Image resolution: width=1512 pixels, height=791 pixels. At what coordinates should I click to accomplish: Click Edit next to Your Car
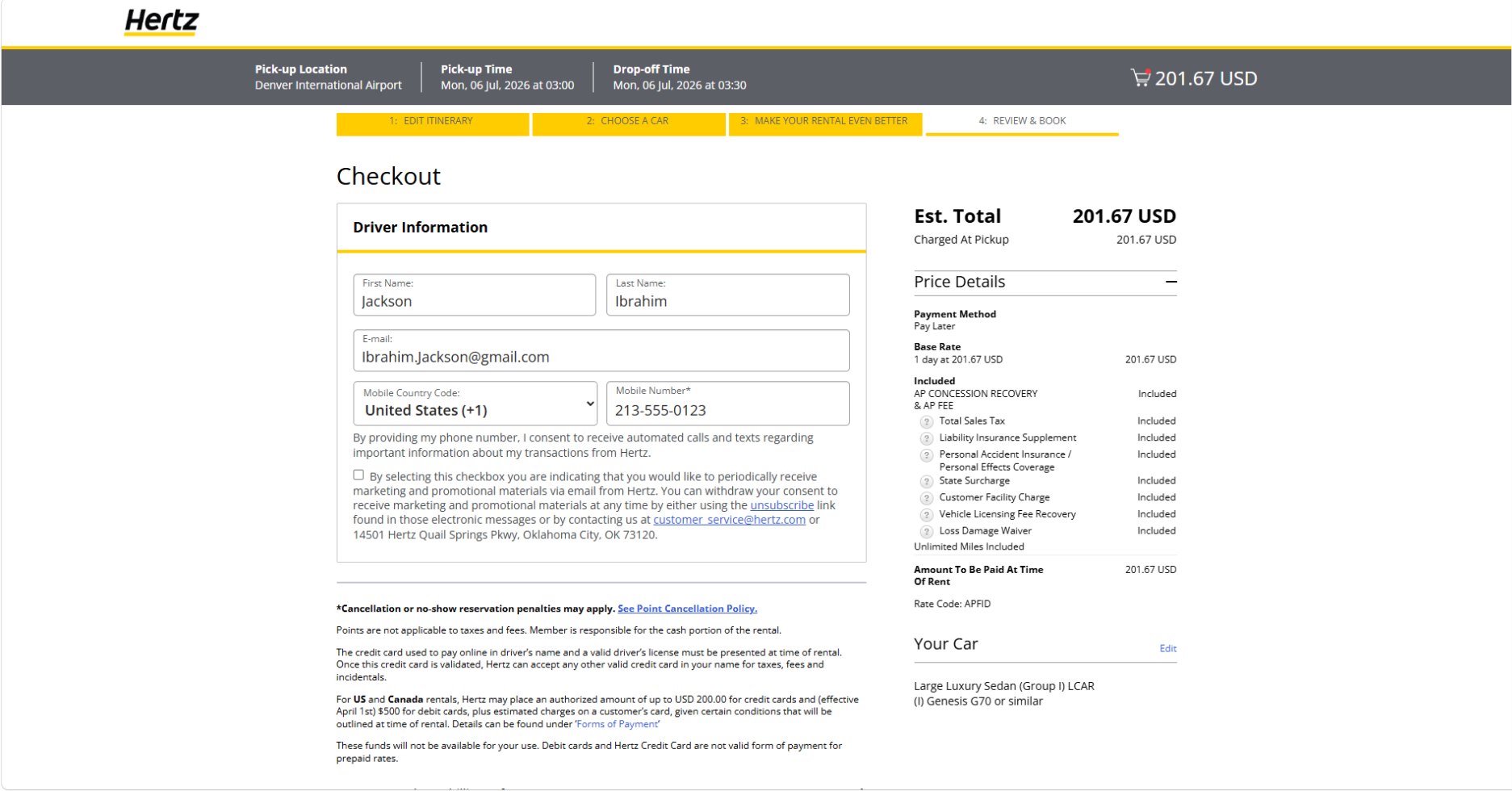tap(1168, 648)
